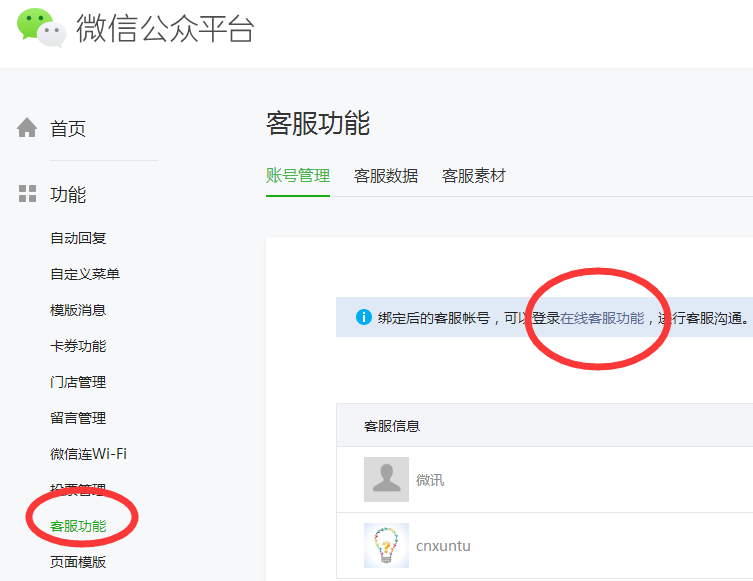Click the home icon beside 首页

[x=27, y=128]
